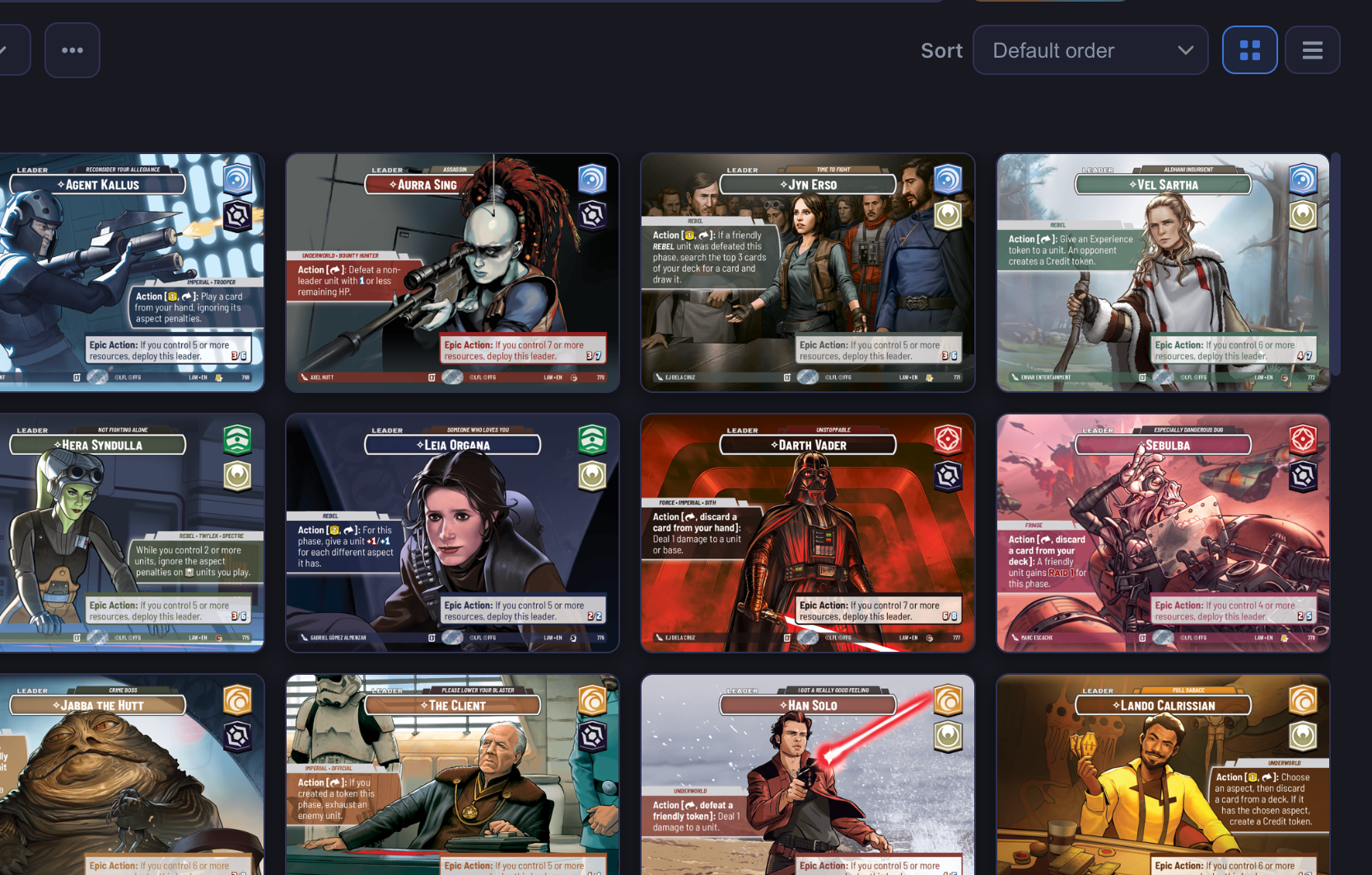Open The Client leader card
The height and width of the screenshot is (875, 1372).
(452, 774)
